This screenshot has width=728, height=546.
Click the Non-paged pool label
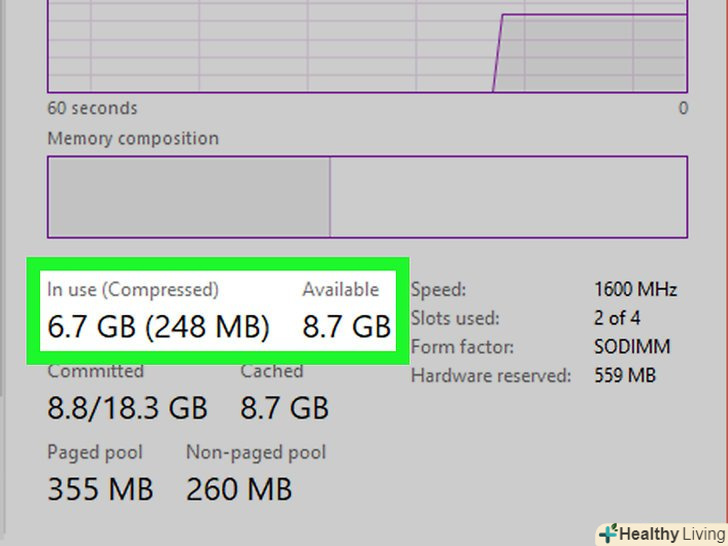[x=255, y=453]
